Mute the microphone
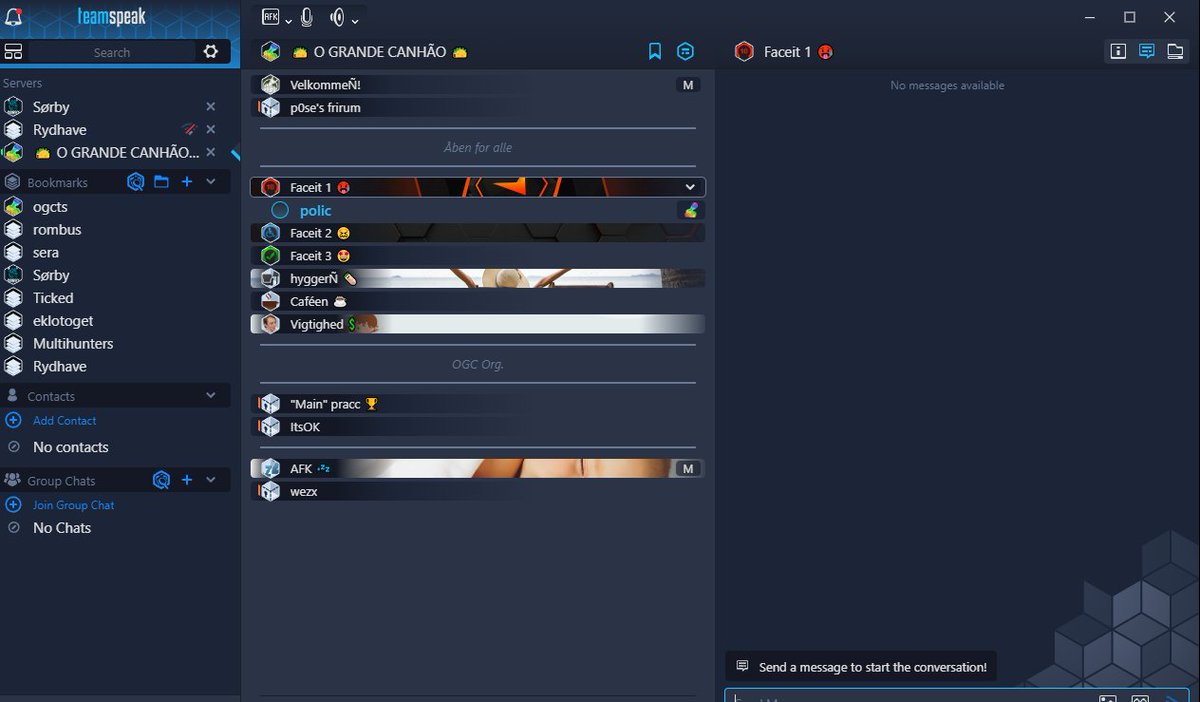 pyautogui.click(x=307, y=17)
